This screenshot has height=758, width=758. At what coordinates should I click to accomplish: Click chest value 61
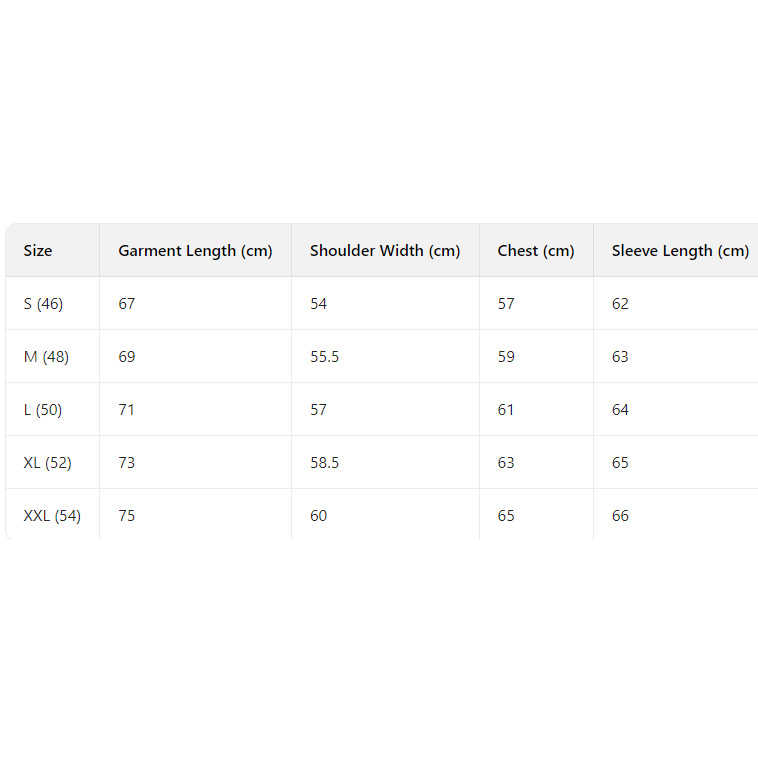[x=506, y=410]
